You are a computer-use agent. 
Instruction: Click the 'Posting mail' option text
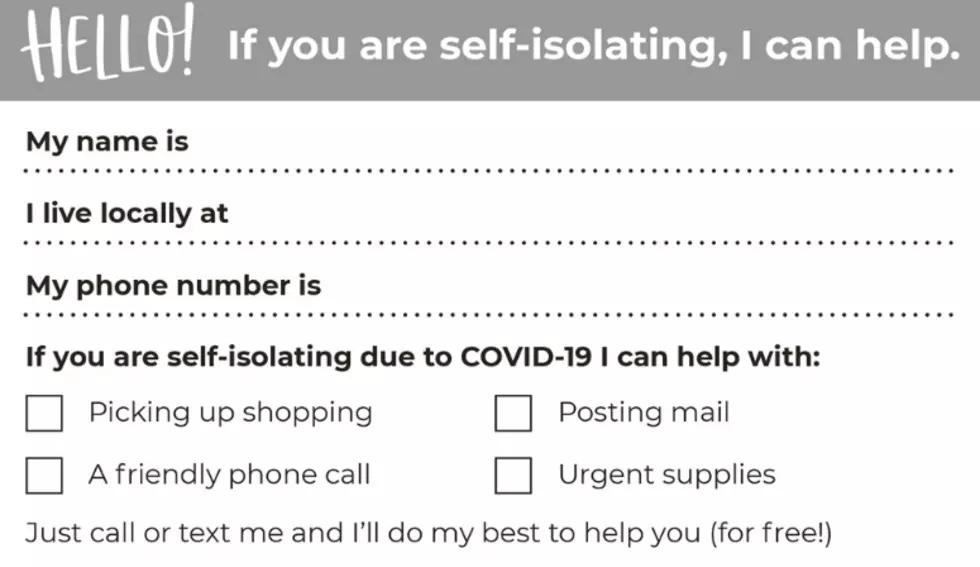tap(644, 413)
